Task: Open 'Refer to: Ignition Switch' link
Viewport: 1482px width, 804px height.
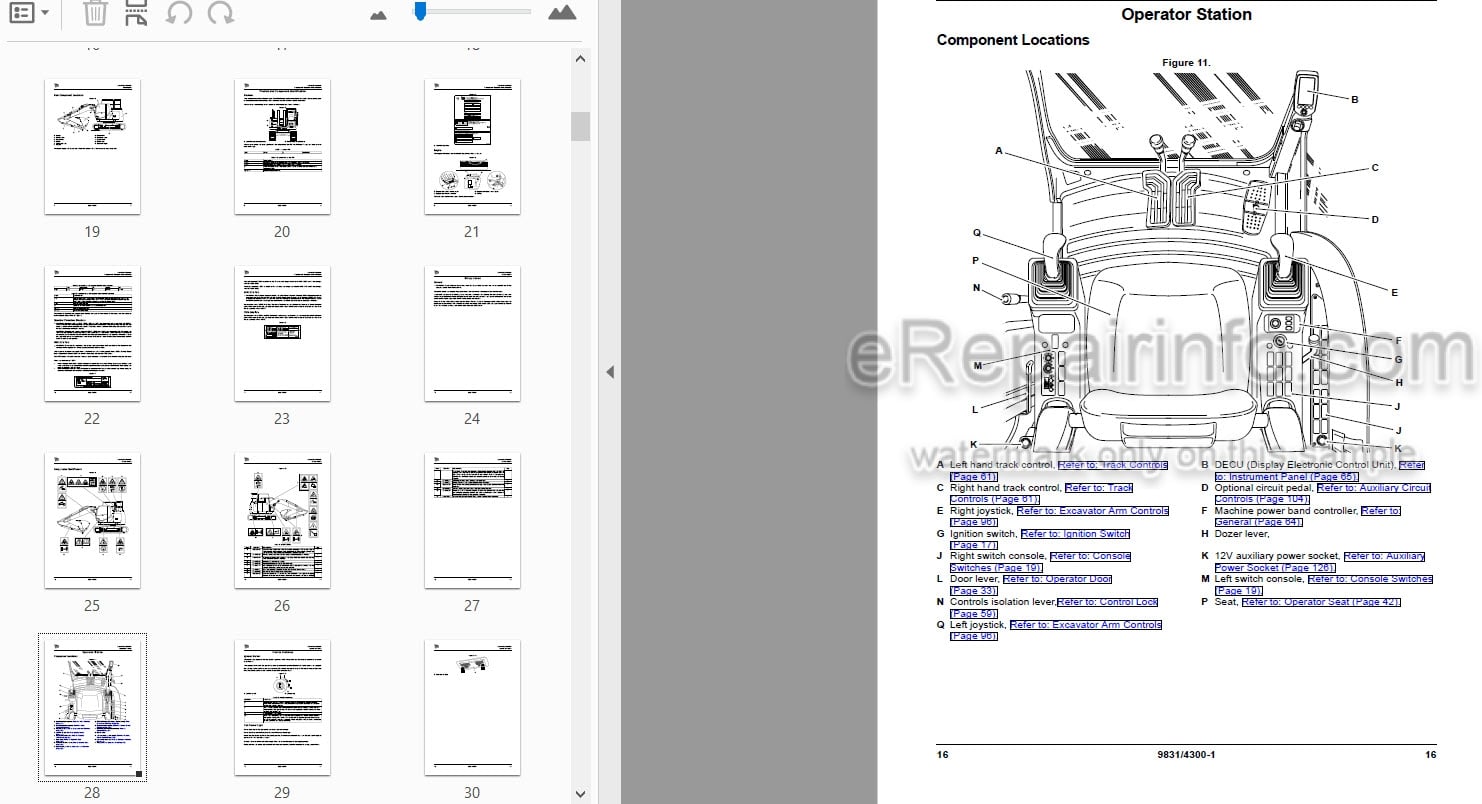Action: pos(1075,534)
